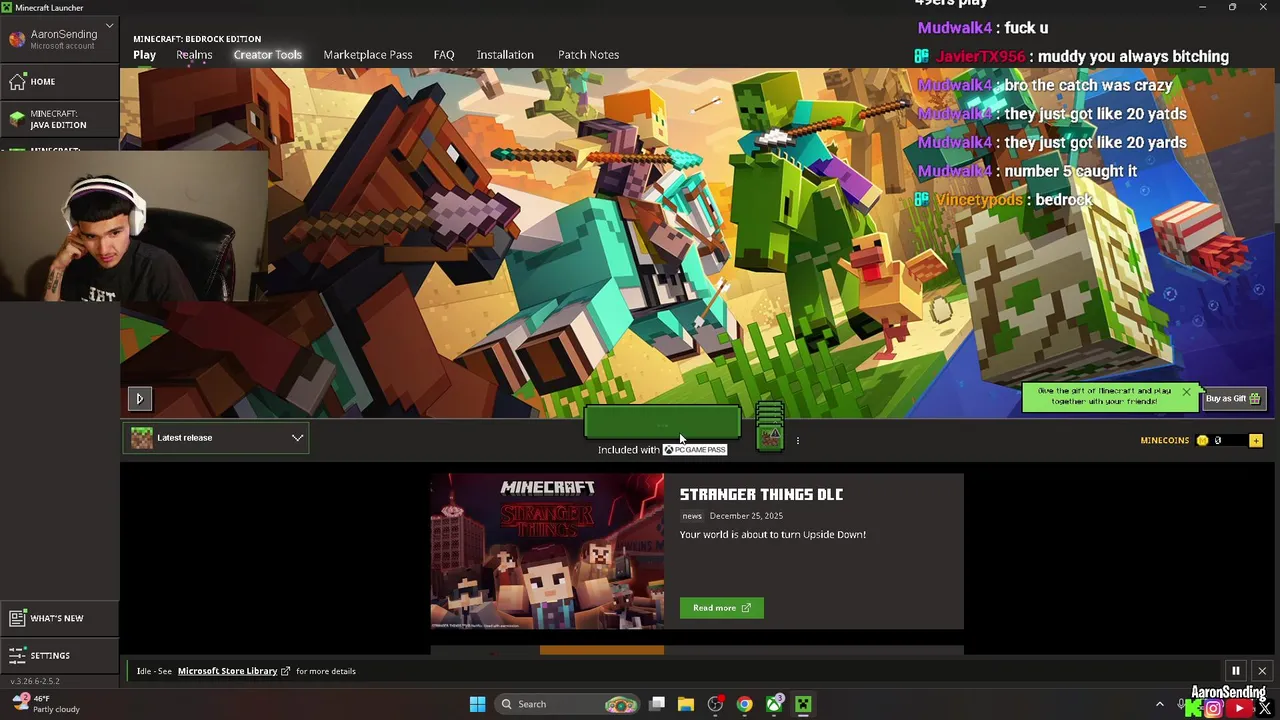Open the three-dot more options menu
The height and width of the screenshot is (720, 1280).
click(x=797, y=440)
